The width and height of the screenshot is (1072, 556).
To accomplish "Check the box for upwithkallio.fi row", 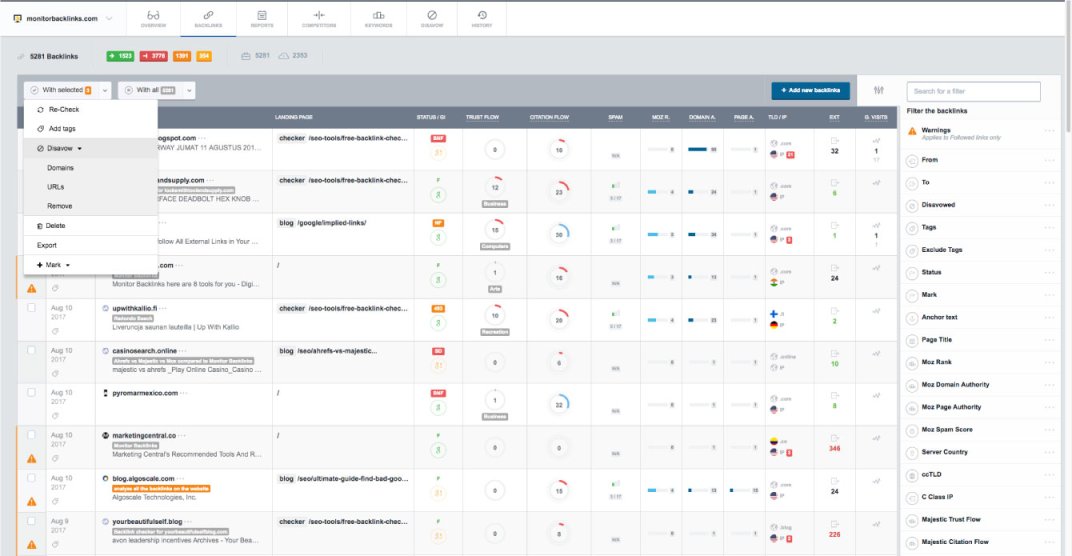I will pos(32,309).
